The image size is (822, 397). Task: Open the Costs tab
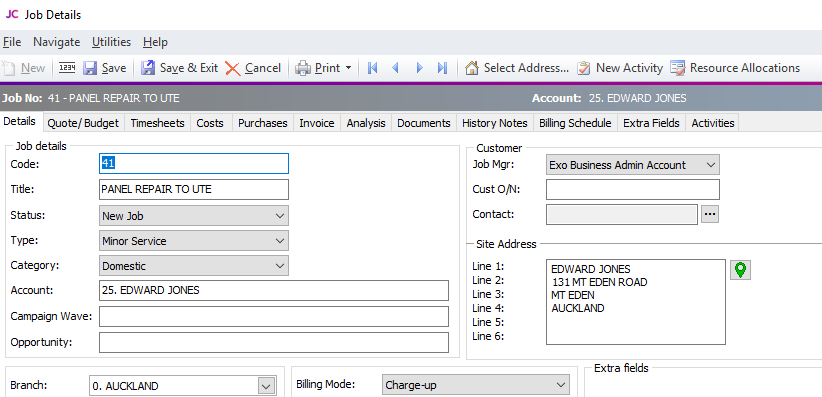pos(210,123)
